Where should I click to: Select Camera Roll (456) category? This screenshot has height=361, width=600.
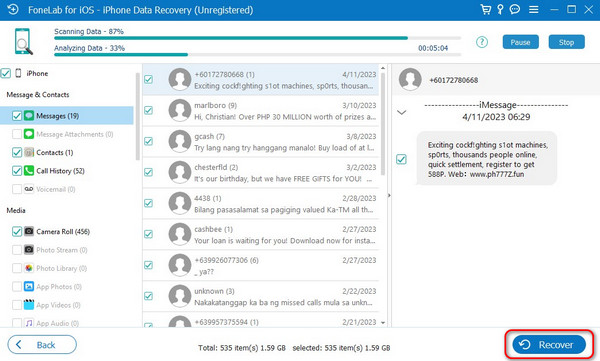point(63,231)
